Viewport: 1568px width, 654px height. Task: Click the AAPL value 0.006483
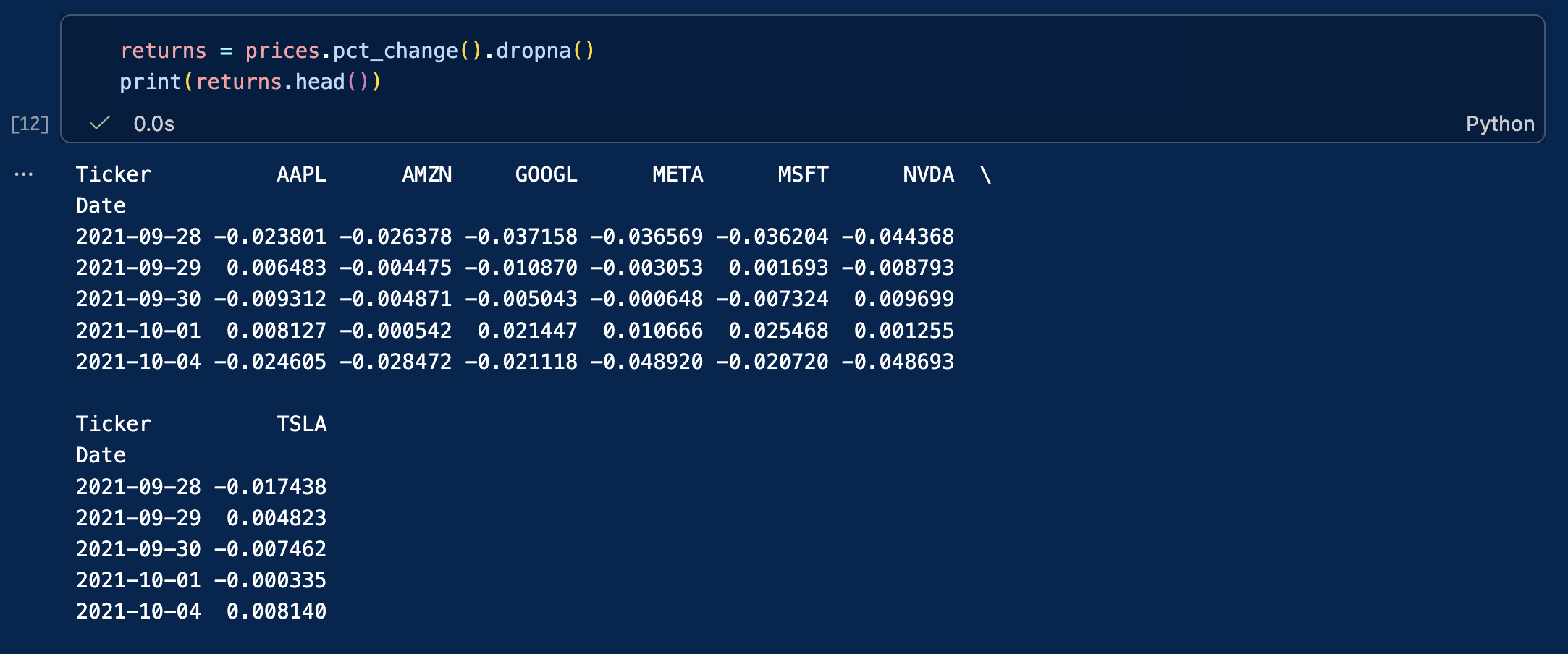pyautogui.click(x=277, y=268)
